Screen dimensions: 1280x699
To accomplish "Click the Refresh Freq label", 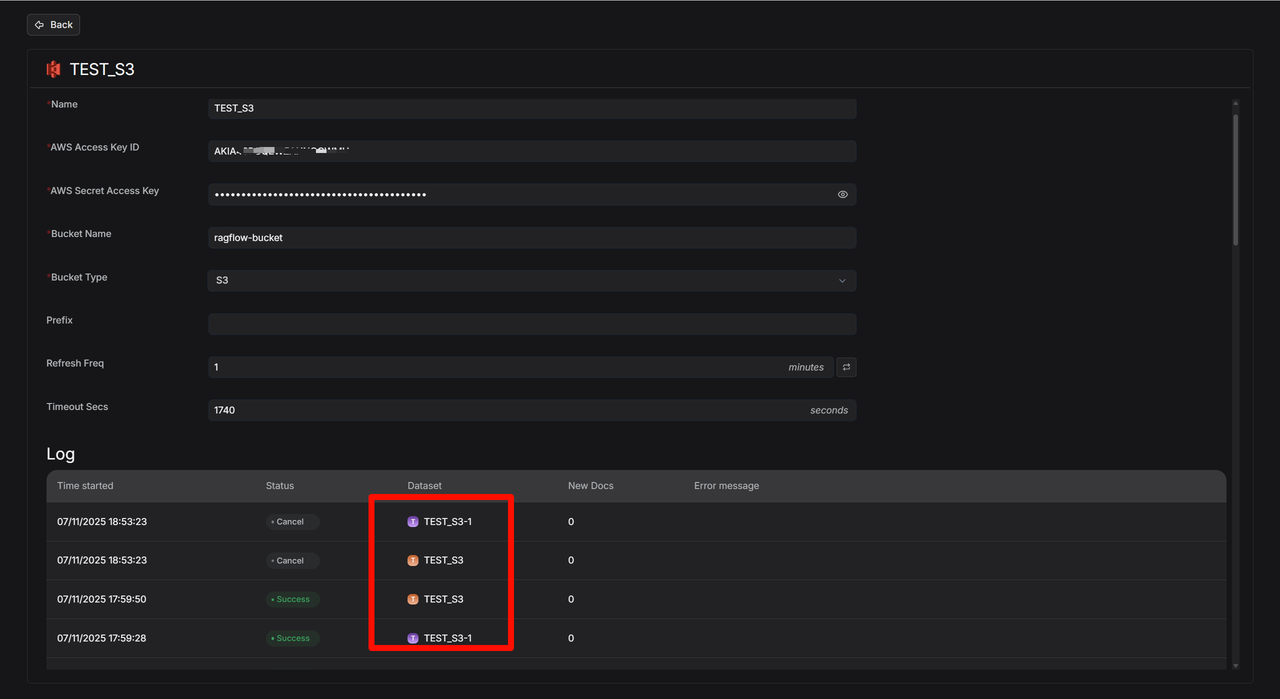I will [x=75, y=364].
